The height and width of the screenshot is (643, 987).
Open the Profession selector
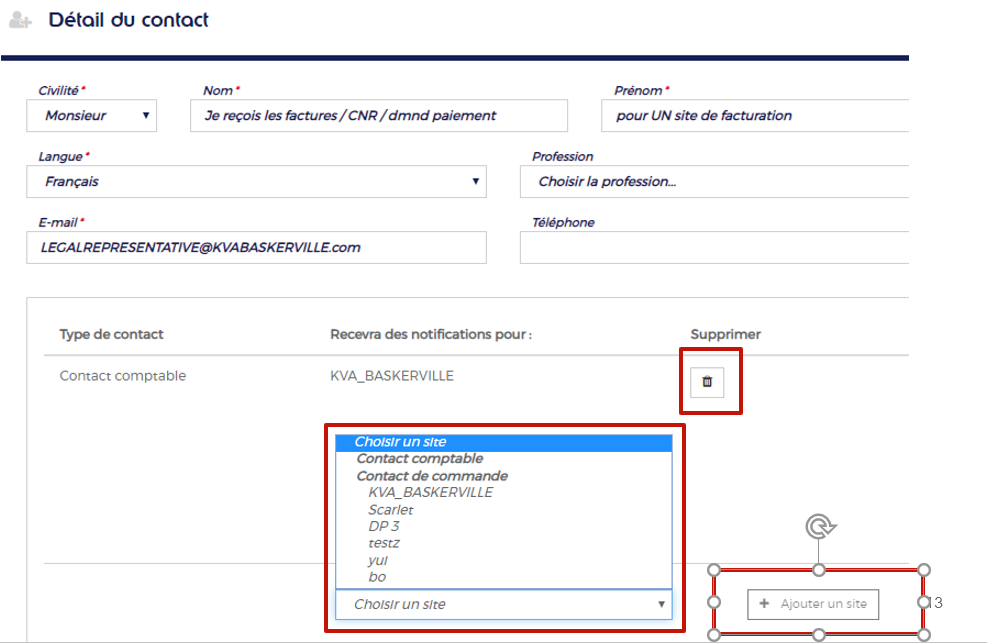pyautogui.click(x=714, y=181)
